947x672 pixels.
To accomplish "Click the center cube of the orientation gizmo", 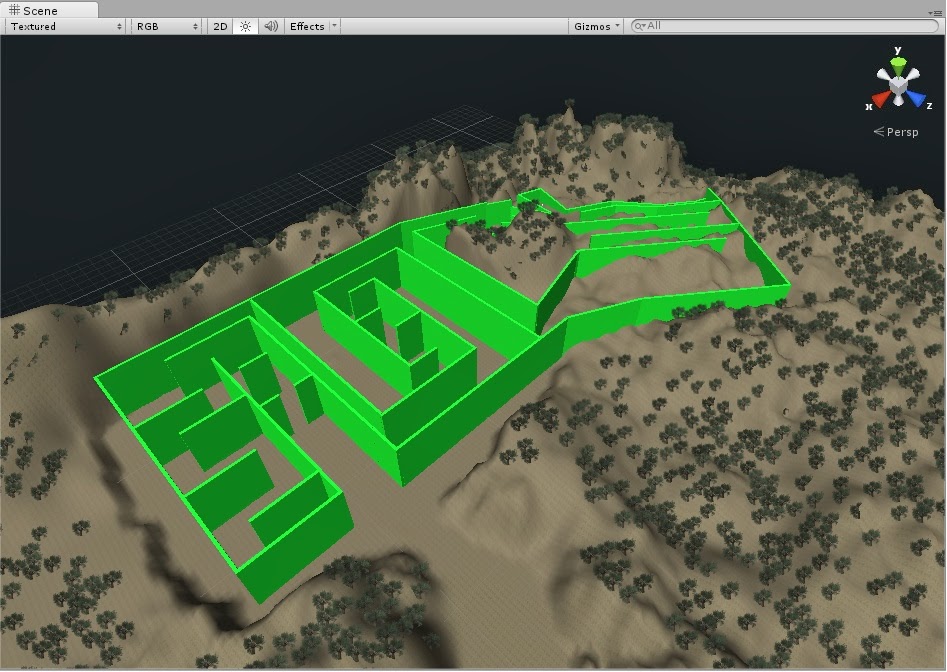I will click(x=898, y=85).
